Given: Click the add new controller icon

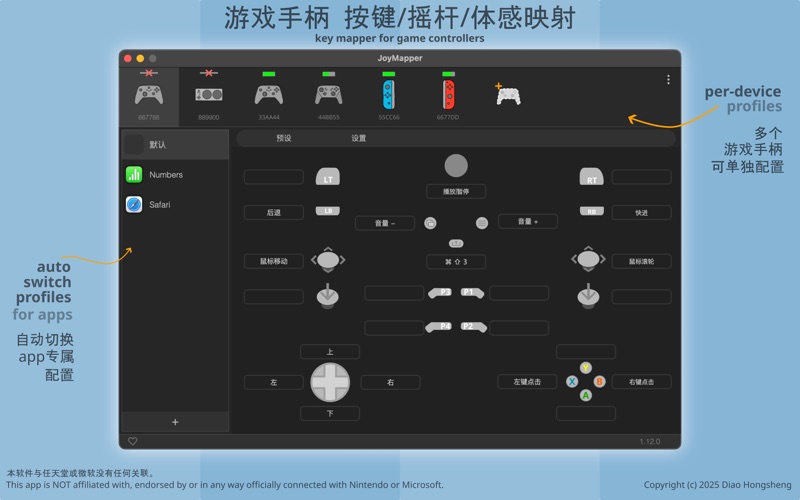Looking at the screenshot, I should 508,95.
